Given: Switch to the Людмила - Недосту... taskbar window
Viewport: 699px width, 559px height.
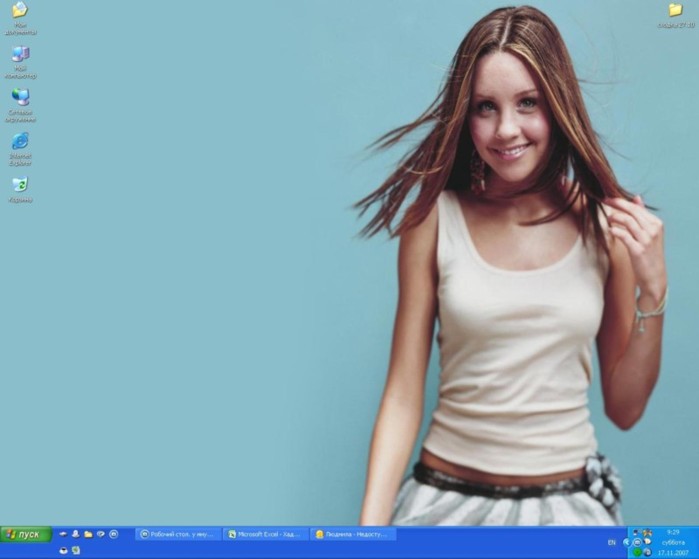Looking at the screenshot, I should [x=353, y=534].
